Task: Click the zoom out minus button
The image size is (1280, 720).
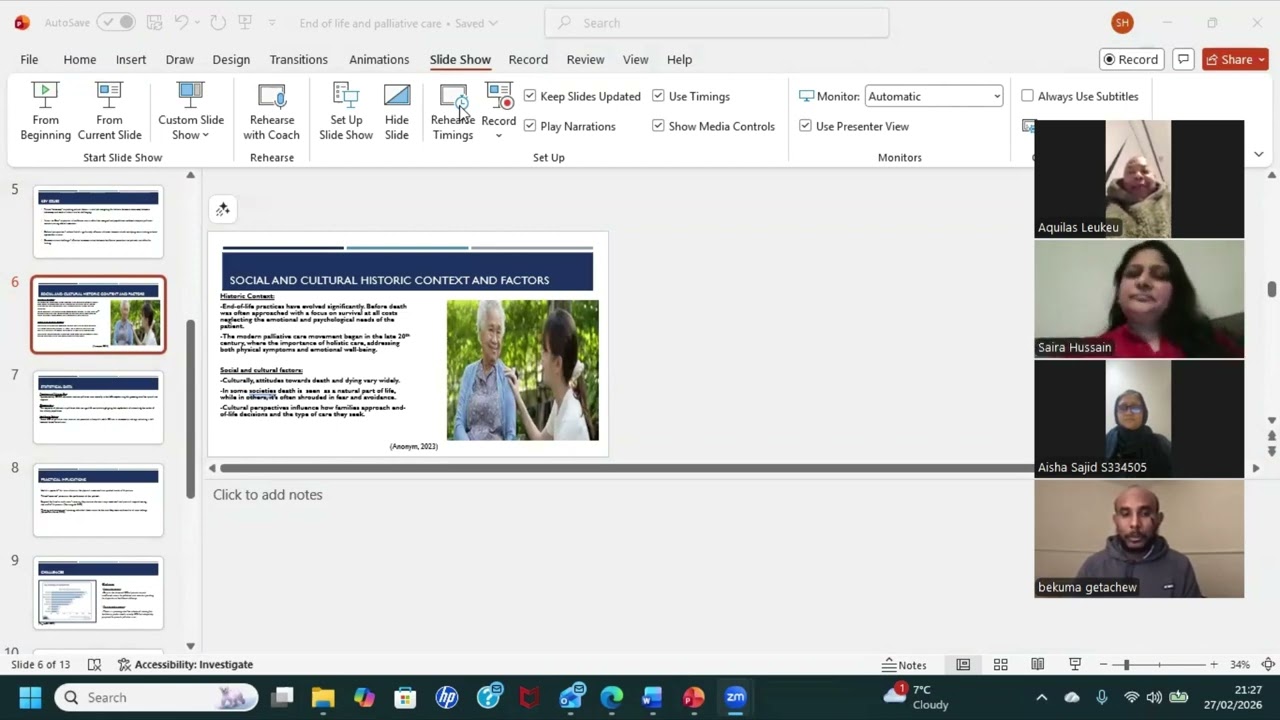Action: (x=1104, y=665)
